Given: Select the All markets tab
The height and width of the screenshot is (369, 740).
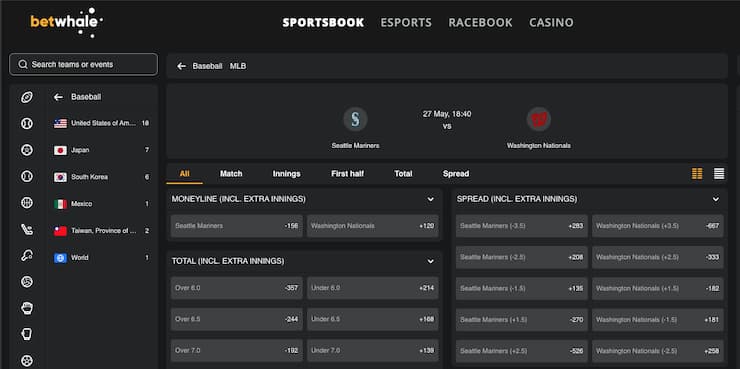Looking at the screenshot, I should pyautogui.click(x=185, y=174).
